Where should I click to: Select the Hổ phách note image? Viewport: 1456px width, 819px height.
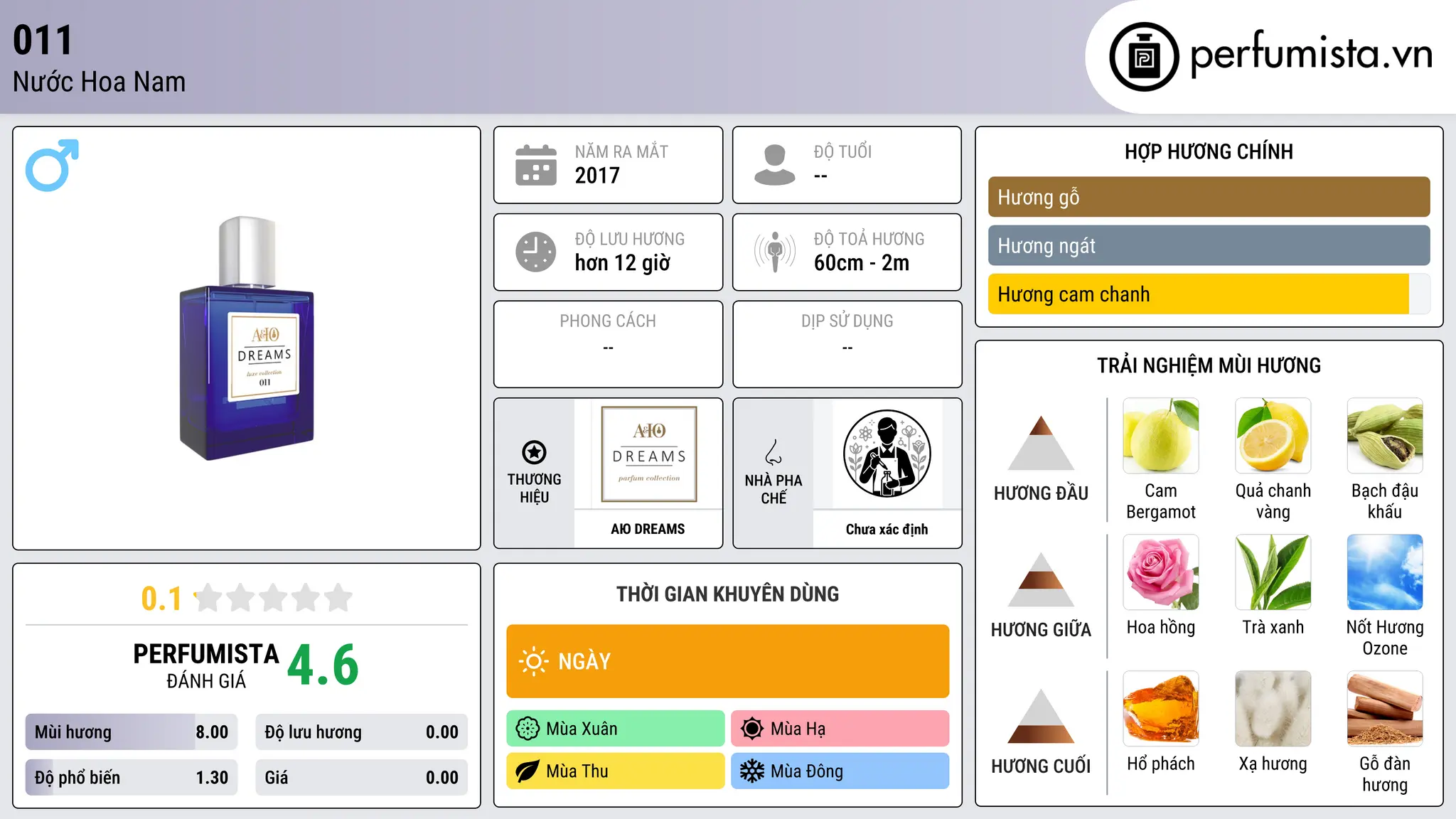1160,708
